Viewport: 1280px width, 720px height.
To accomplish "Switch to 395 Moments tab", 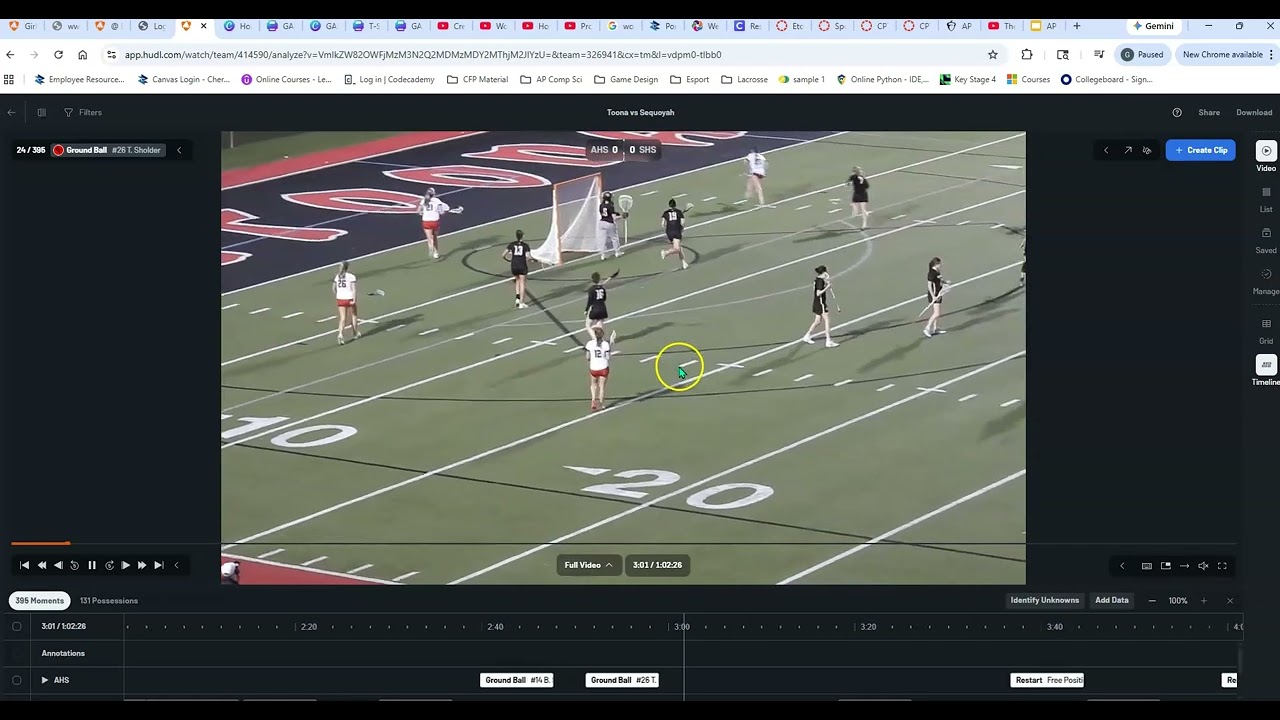I will (x=40, y=601).
